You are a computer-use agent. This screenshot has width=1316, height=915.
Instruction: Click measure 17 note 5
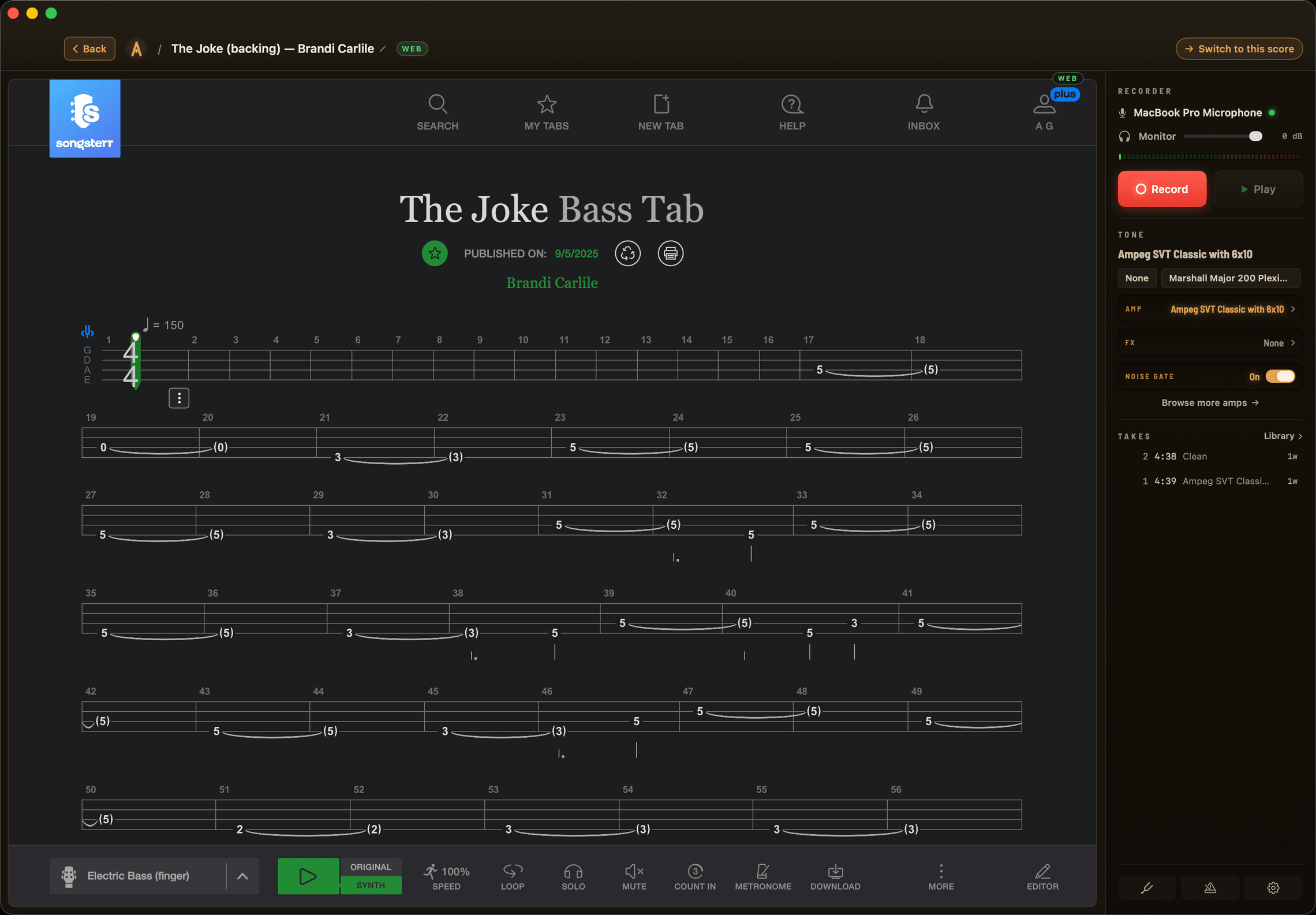819,369
